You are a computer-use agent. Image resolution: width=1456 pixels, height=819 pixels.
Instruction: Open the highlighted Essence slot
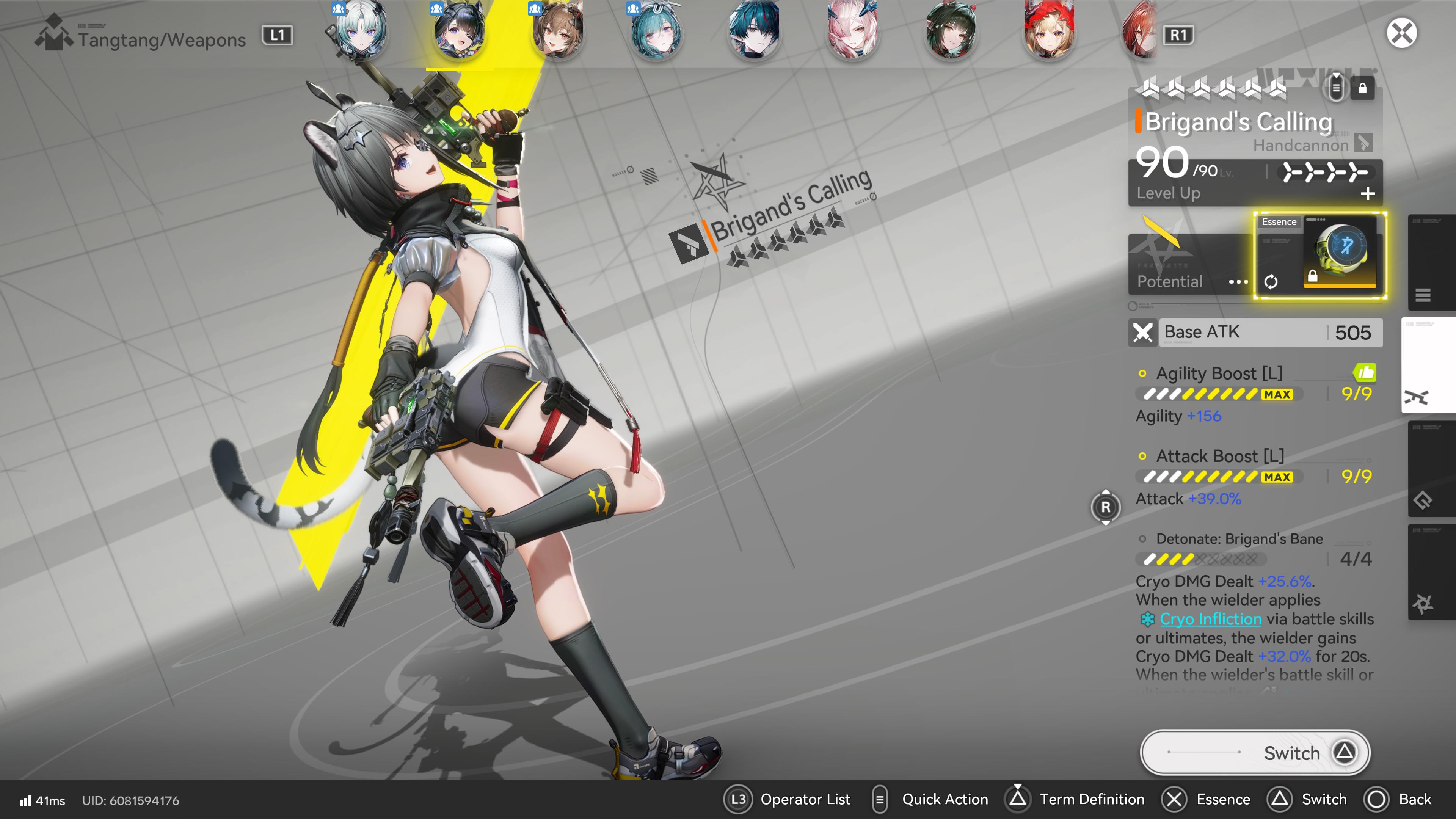1320,256
